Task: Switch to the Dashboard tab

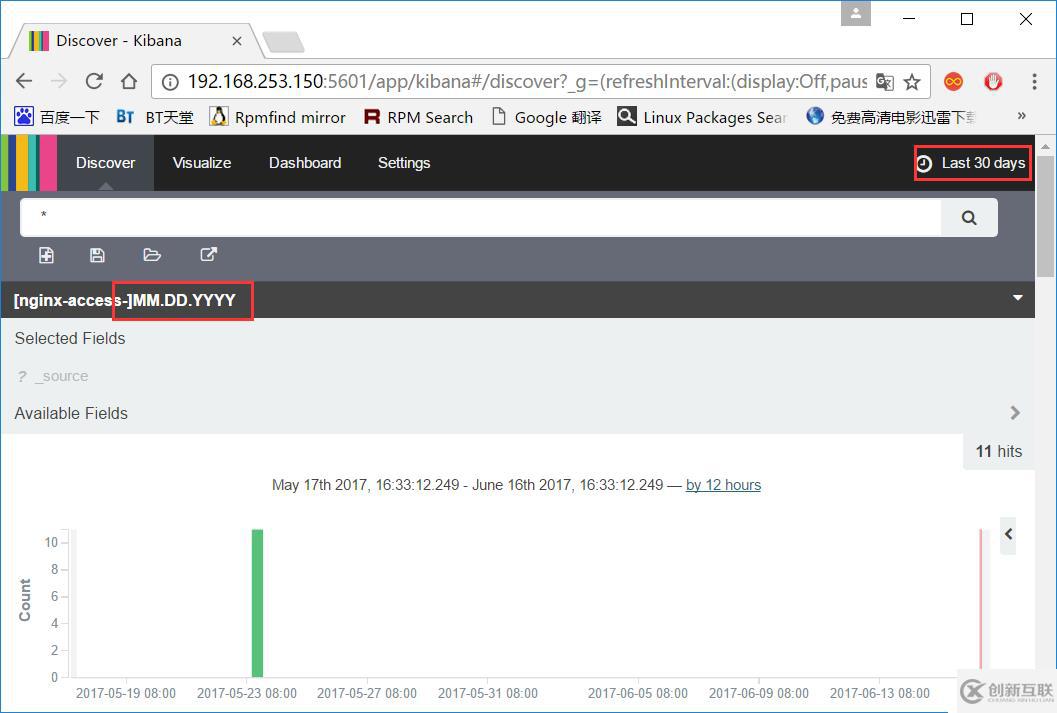Action: 305,163
